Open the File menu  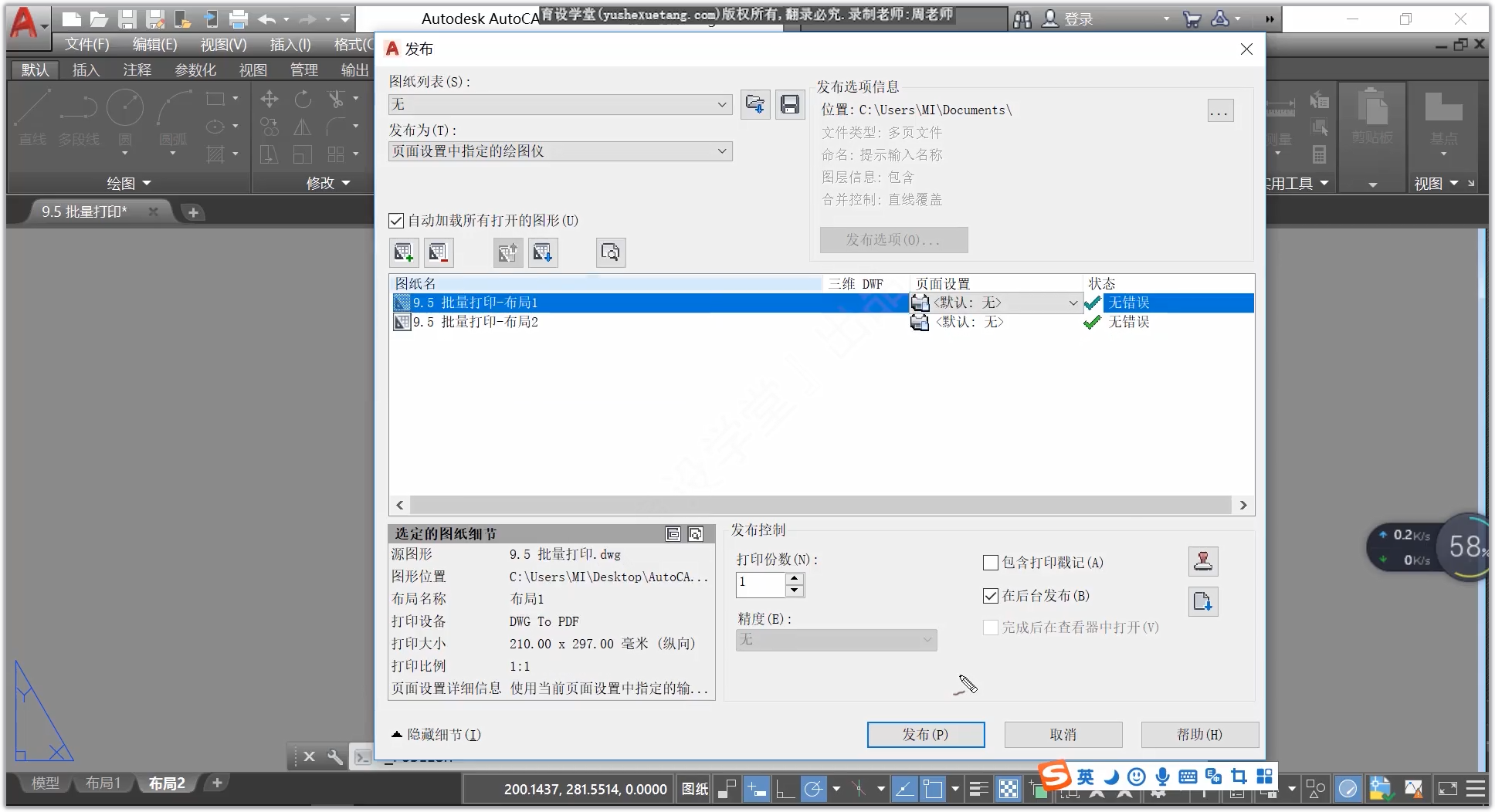[x=86, y=45]
